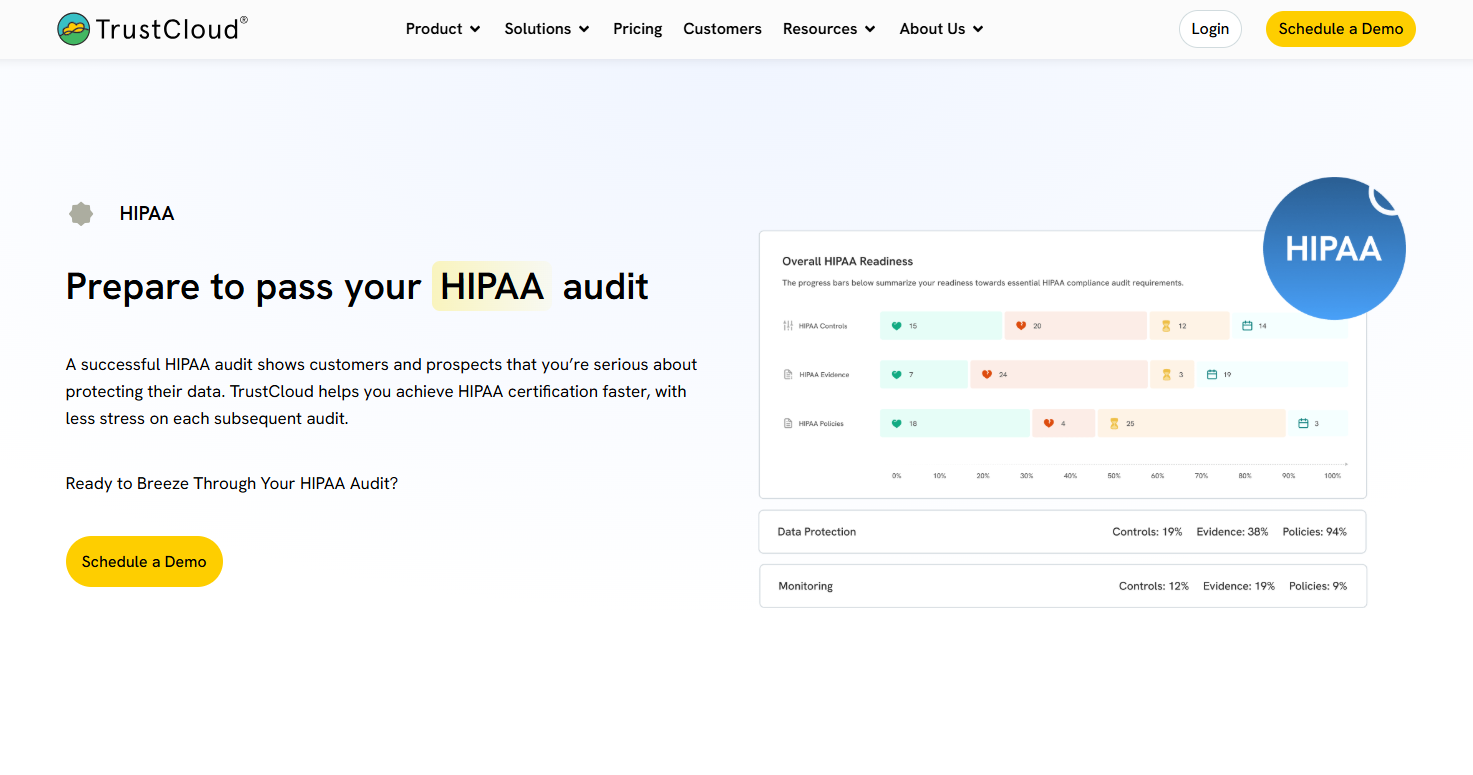
Task: Click the HIPAA Policies label
Action: pos(821,424)
